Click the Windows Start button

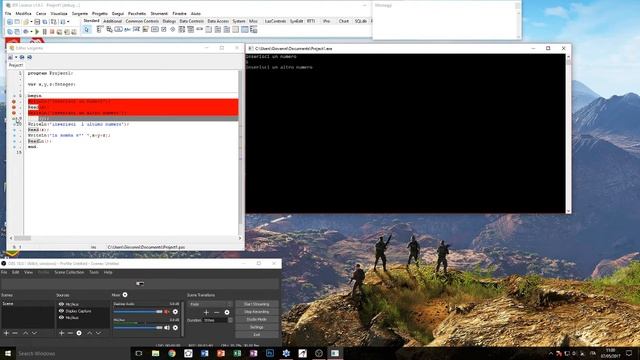[x=8, y=353]
